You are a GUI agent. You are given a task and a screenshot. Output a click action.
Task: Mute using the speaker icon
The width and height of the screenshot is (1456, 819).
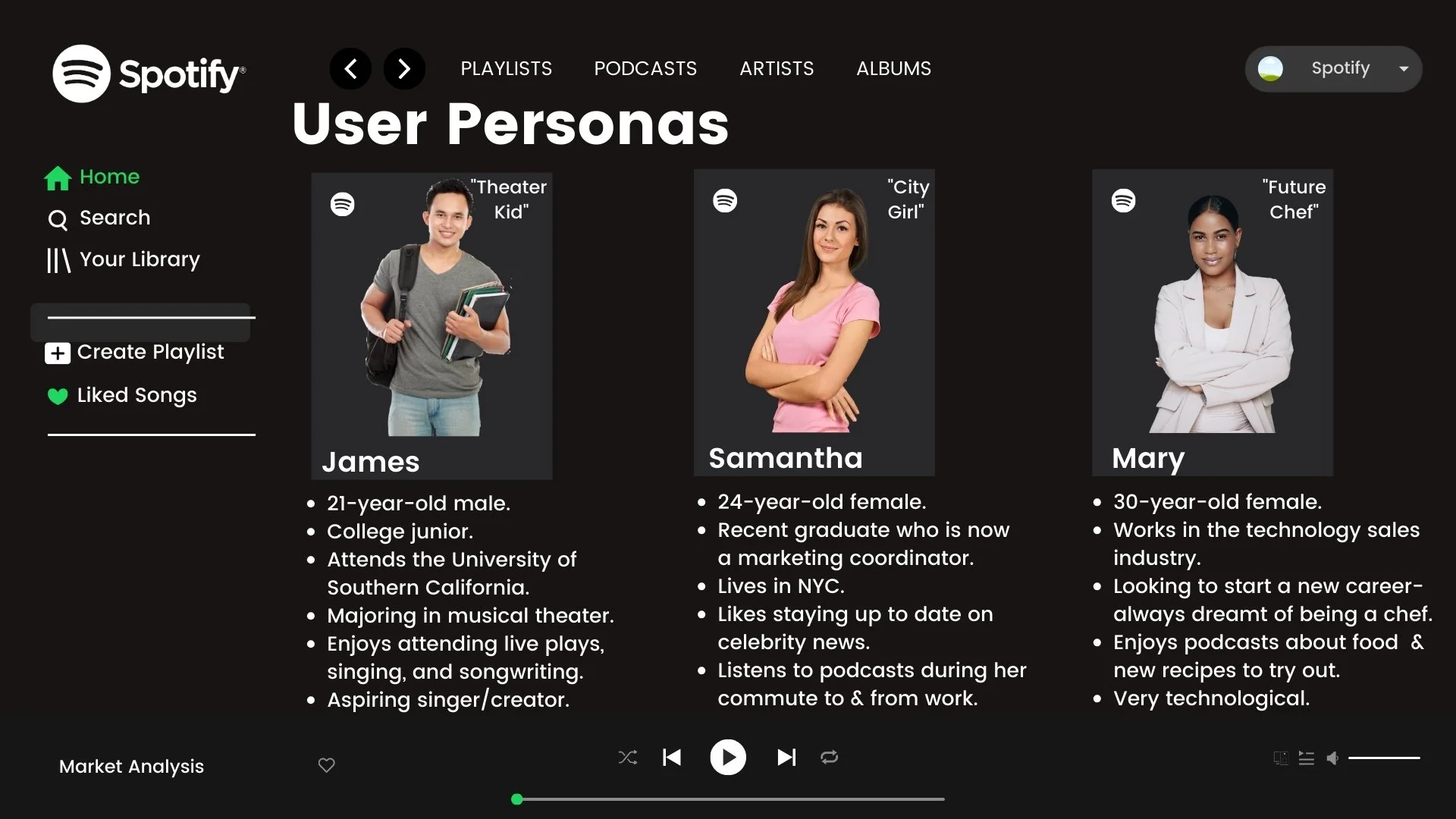tap(1332, 758)
